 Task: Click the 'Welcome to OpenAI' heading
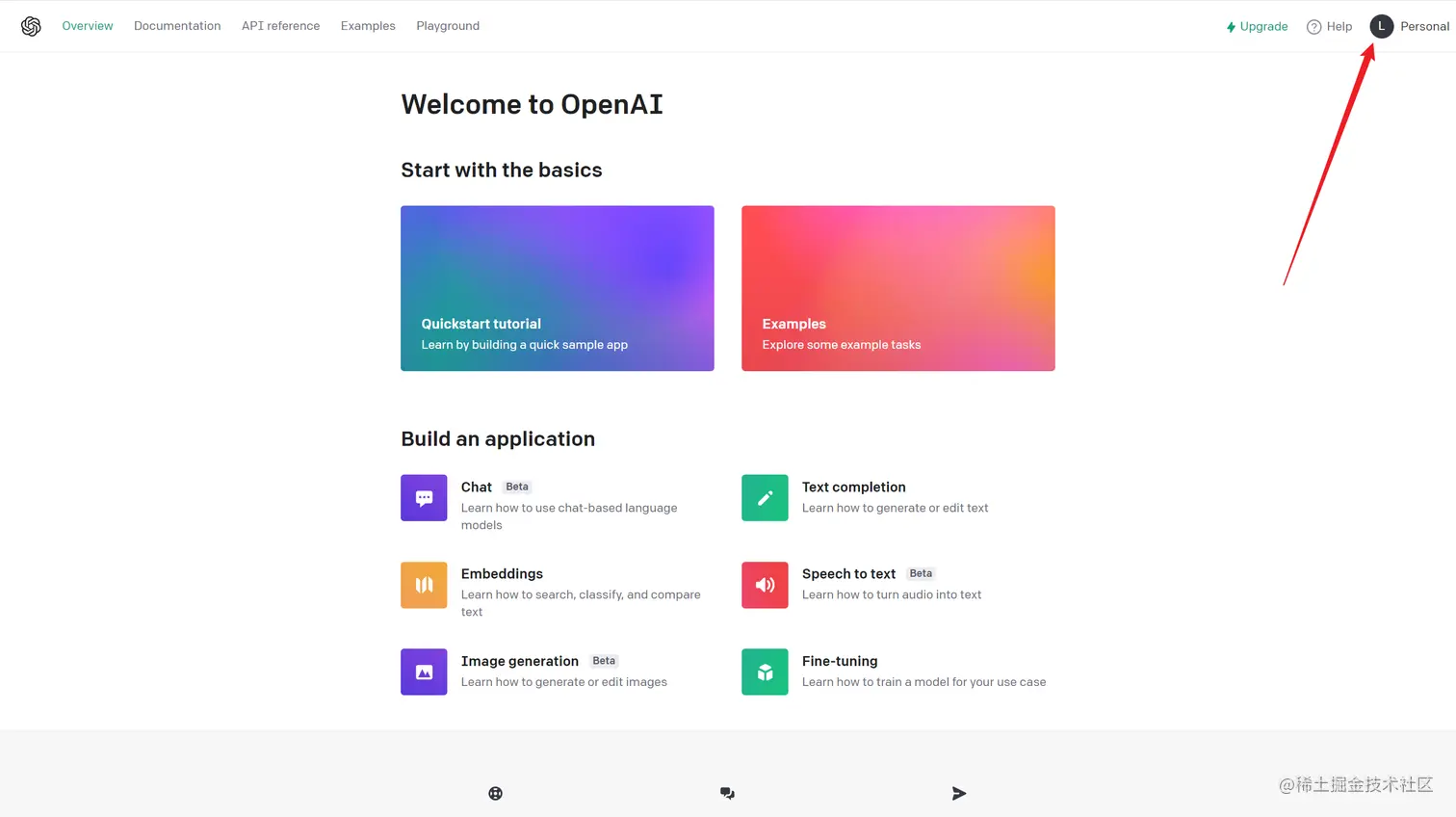[x=533, y=104]
